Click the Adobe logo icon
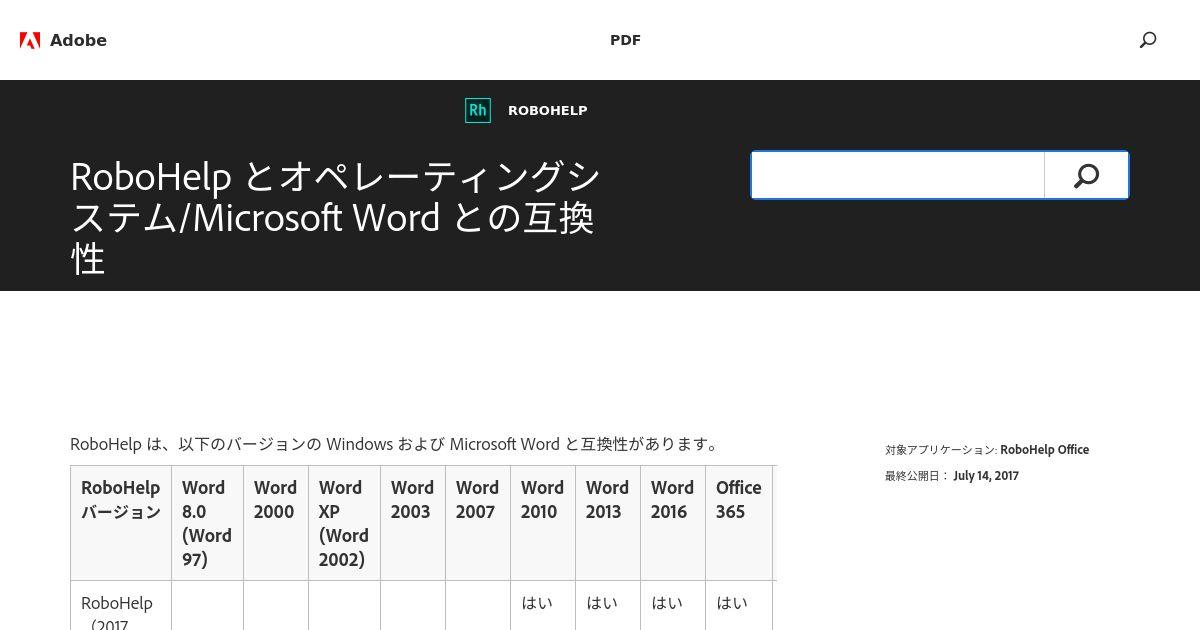 [30, 40]
